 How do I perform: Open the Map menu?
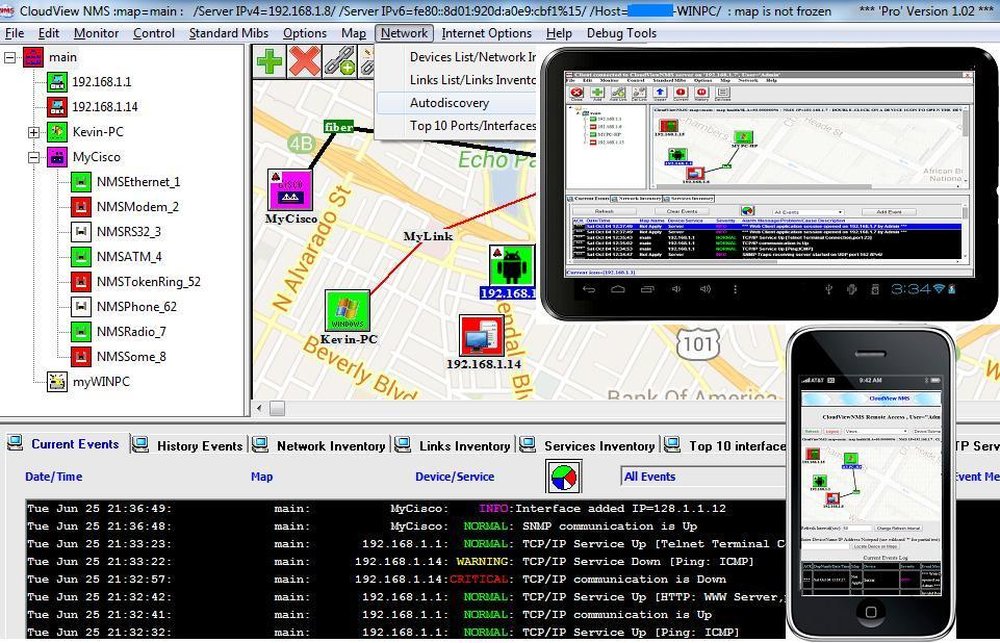point(353,33)
